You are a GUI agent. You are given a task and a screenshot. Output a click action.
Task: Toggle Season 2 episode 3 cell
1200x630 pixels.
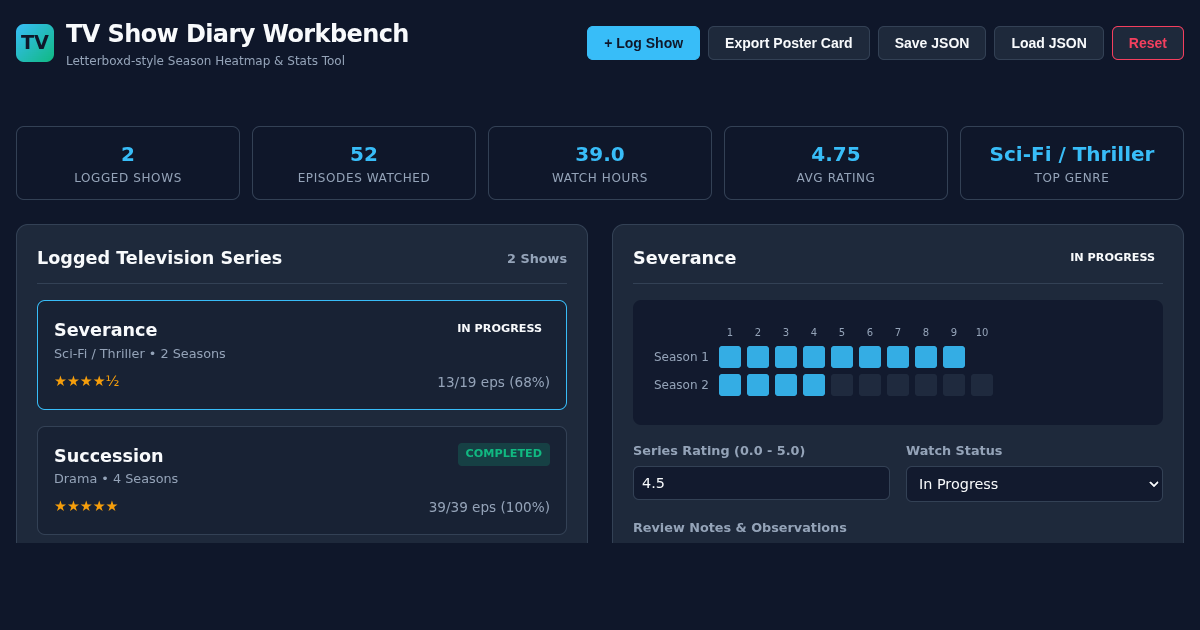(x=786, y=385)
